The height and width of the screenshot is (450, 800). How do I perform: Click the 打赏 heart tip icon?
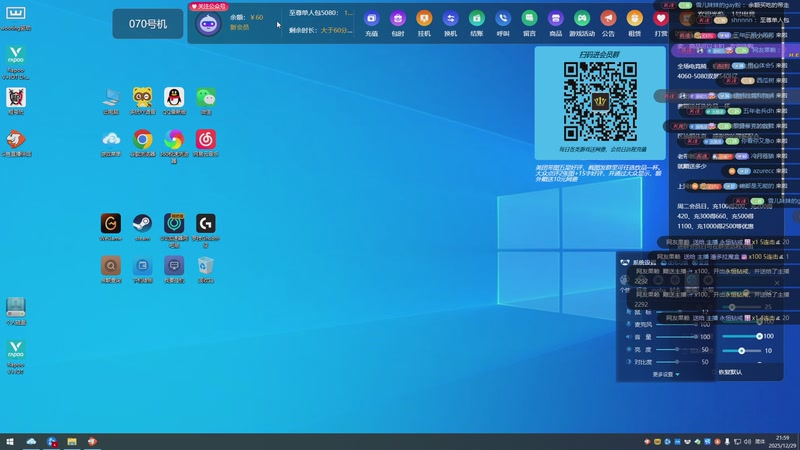[x=661, y=19]
